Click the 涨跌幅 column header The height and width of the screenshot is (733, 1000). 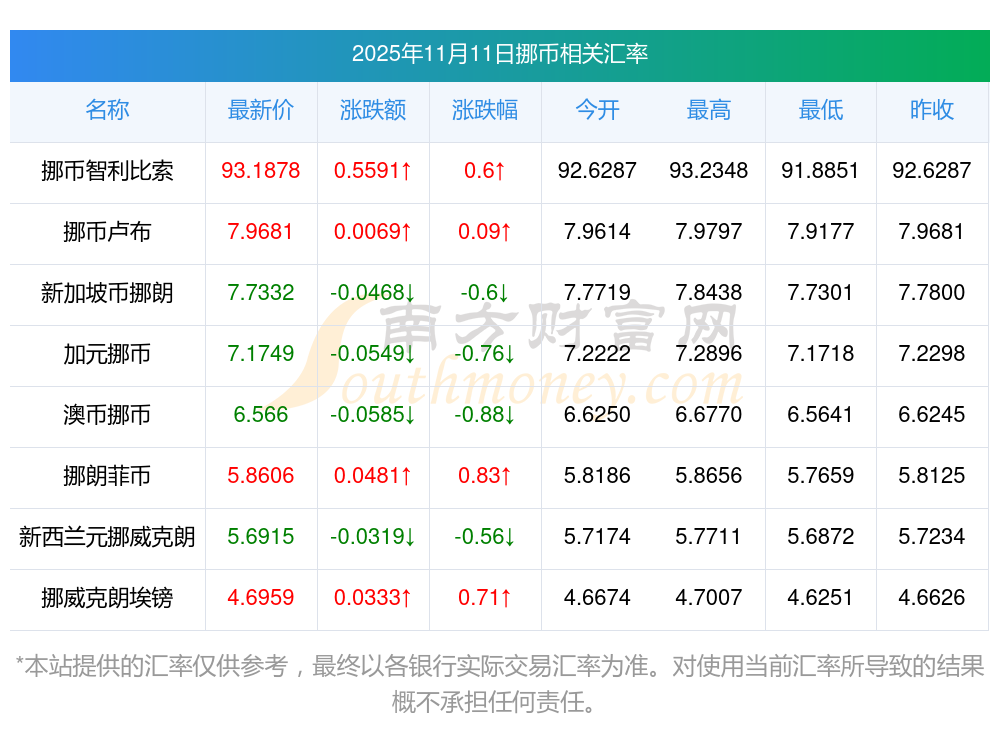pos(485,110)
